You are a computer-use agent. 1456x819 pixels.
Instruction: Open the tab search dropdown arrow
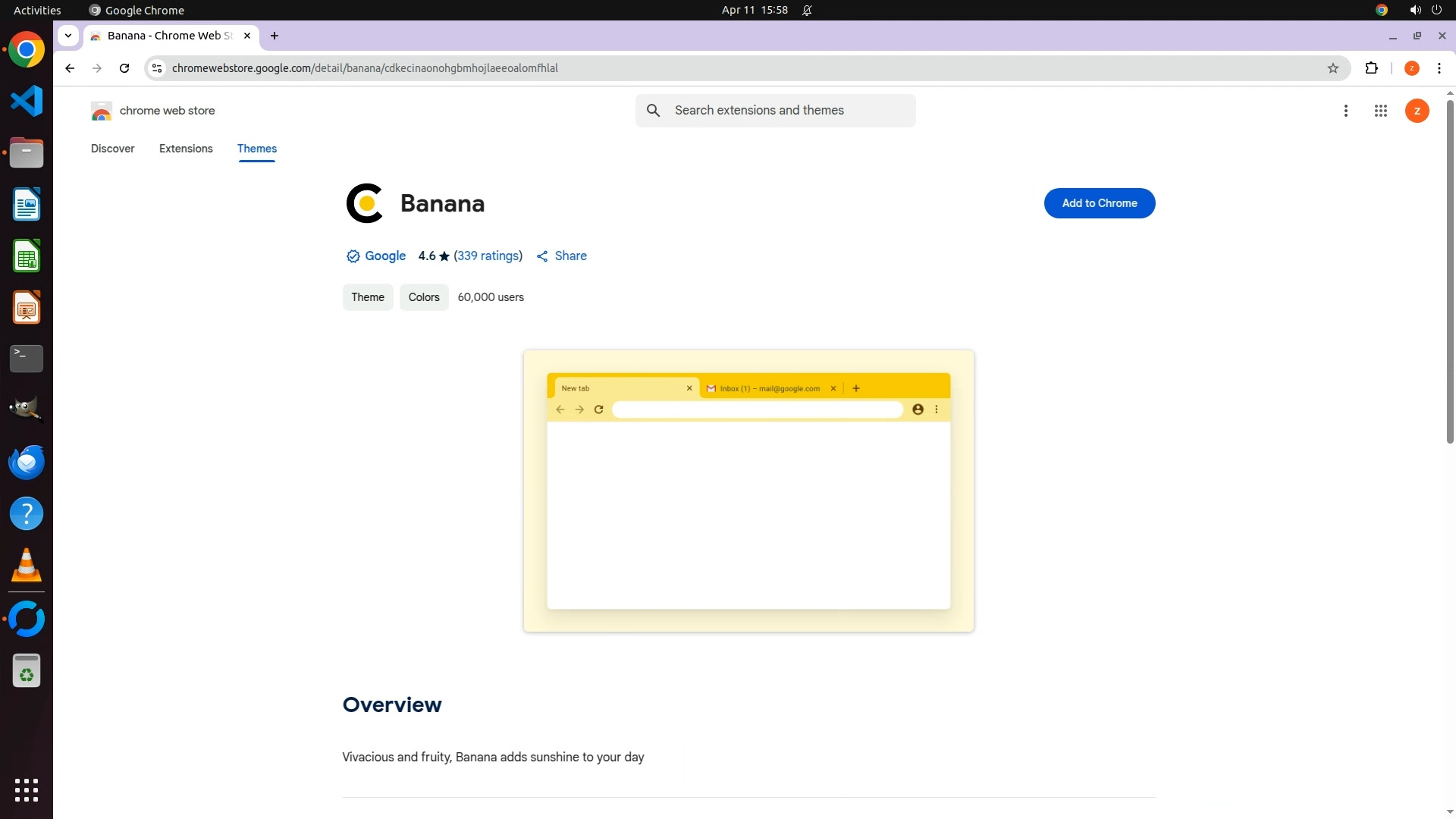[x=68, y=36]
